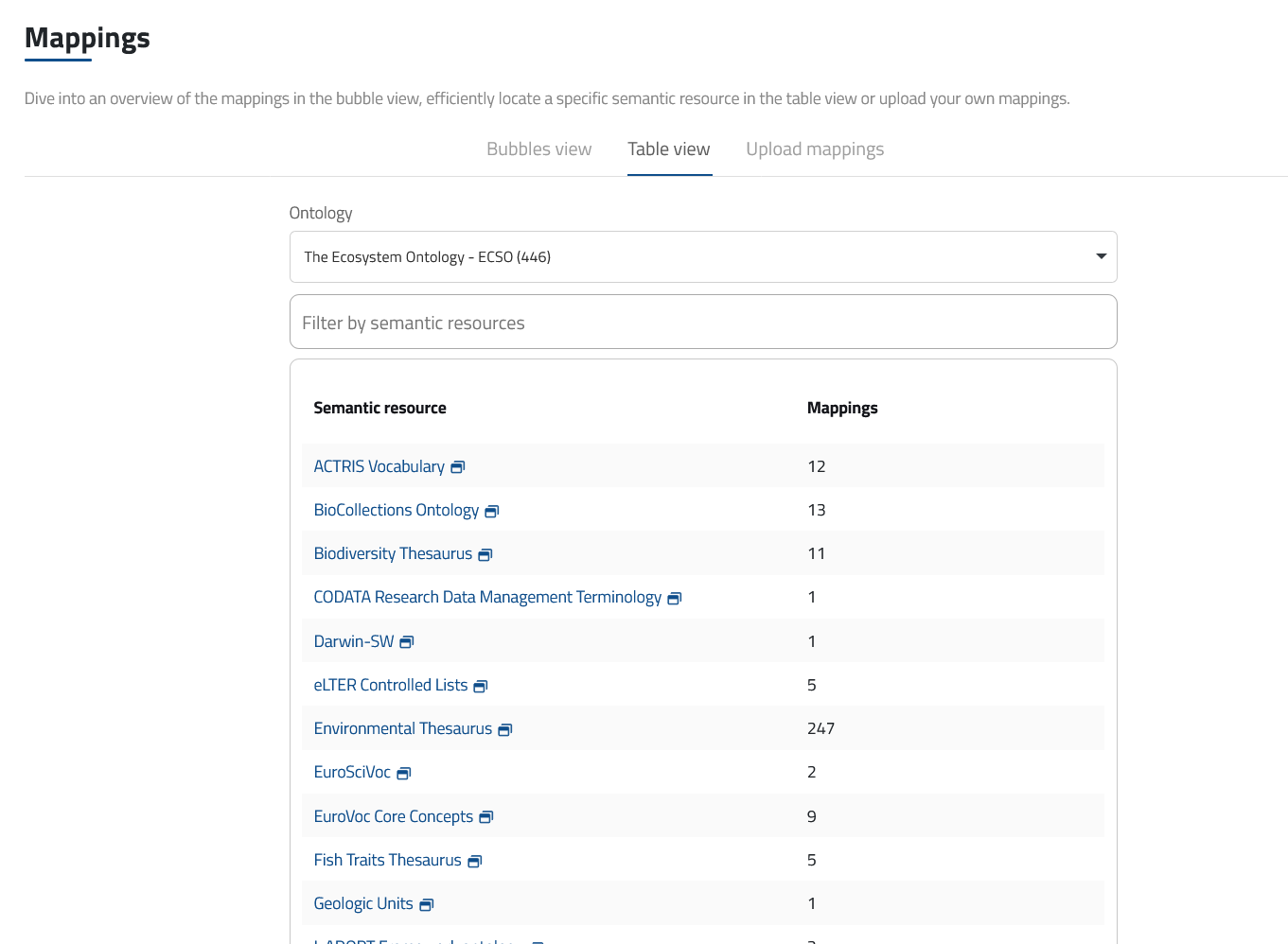Screen dimensions: 1288x944
Task: Follow the Darwin-SW resource link
Action: [353, 640]
